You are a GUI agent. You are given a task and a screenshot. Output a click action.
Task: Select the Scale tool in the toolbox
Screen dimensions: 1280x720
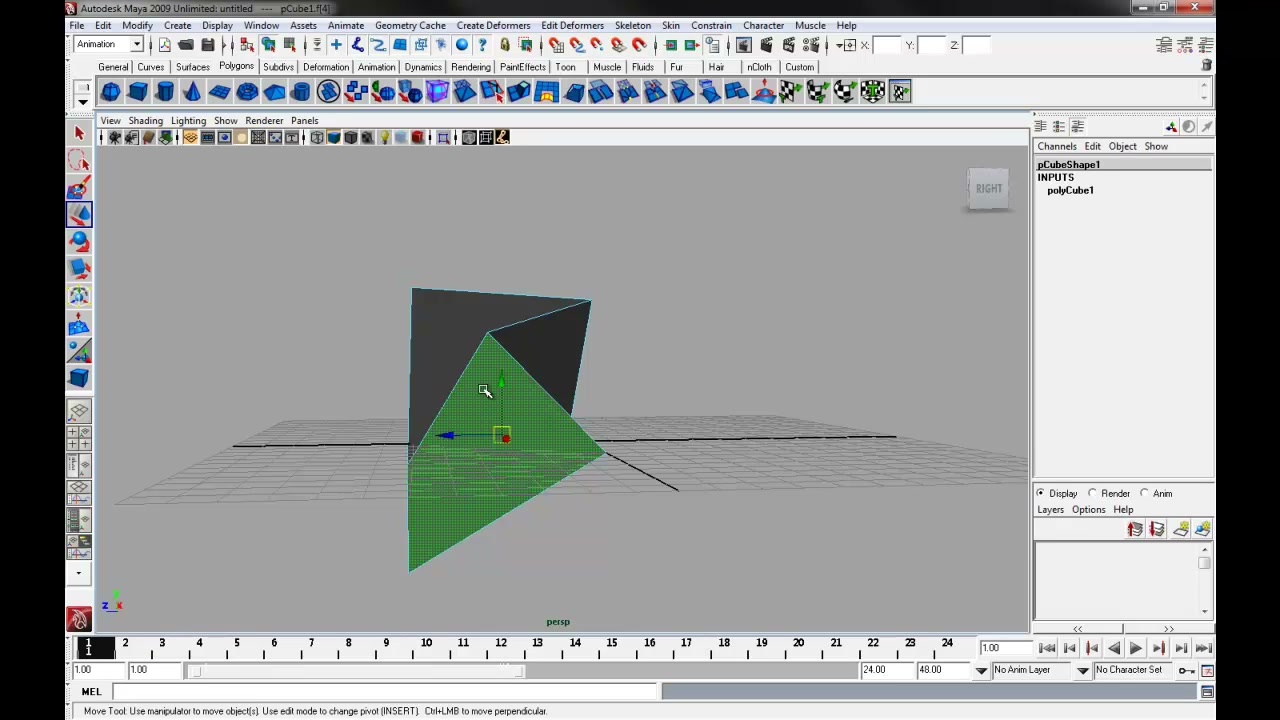(x=79, y=268)
